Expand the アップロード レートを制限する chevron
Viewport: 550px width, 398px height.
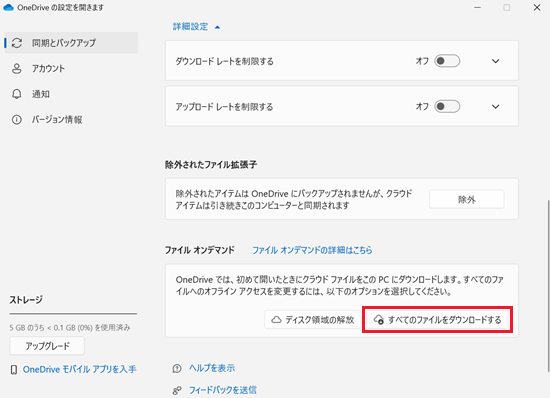[495, 106]
